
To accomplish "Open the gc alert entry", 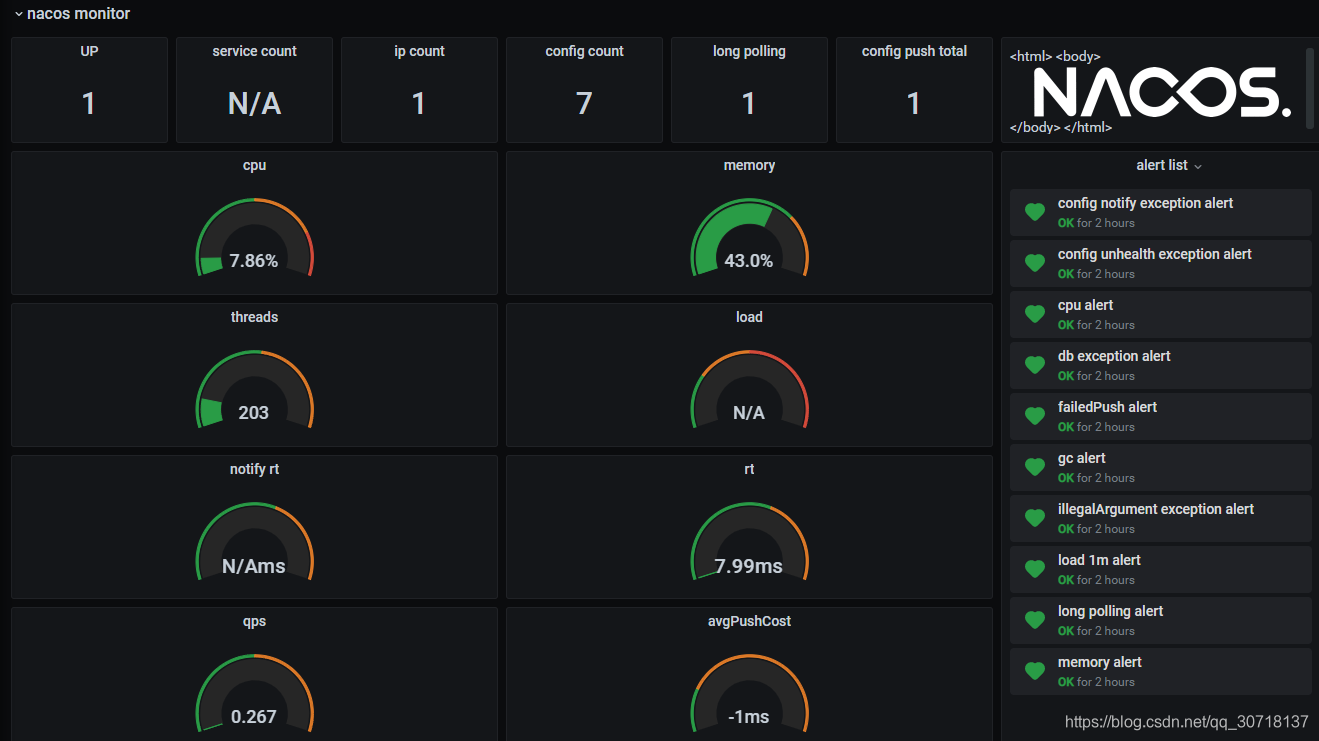I will tap(1160, 467).
